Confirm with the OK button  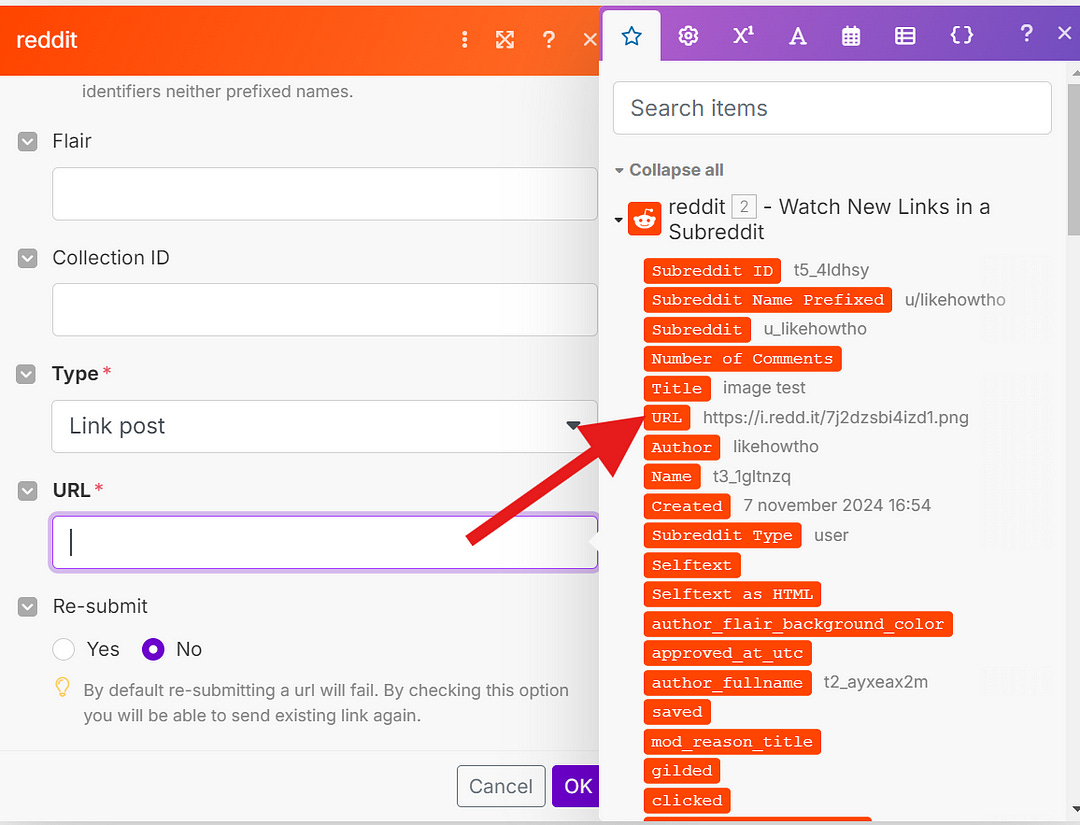(577, 786)
